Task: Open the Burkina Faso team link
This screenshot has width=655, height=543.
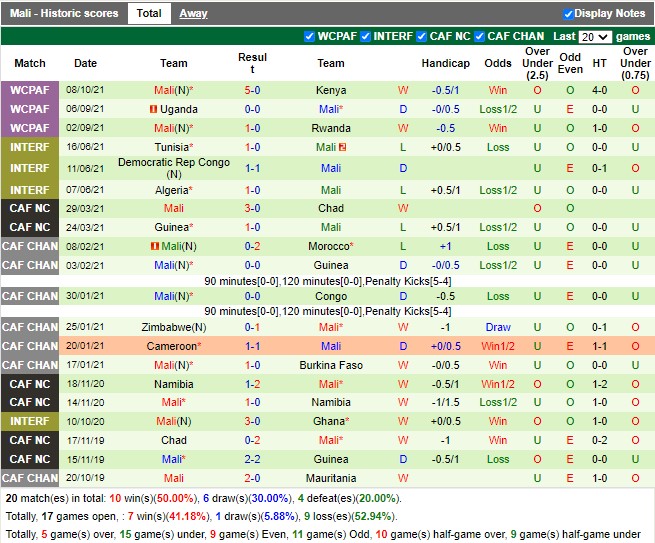Action: pyautogui.click(x=331, y=365)
